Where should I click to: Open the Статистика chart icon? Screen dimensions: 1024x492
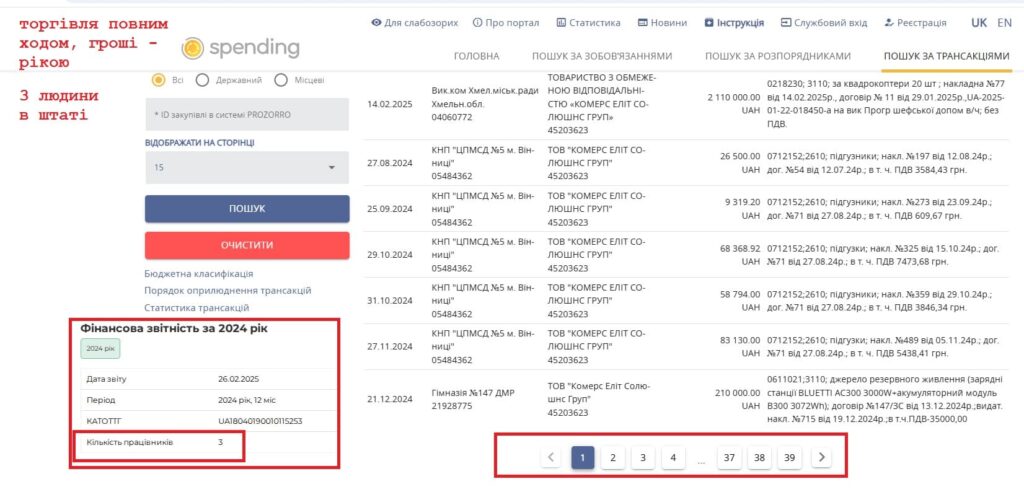(561, 23)
